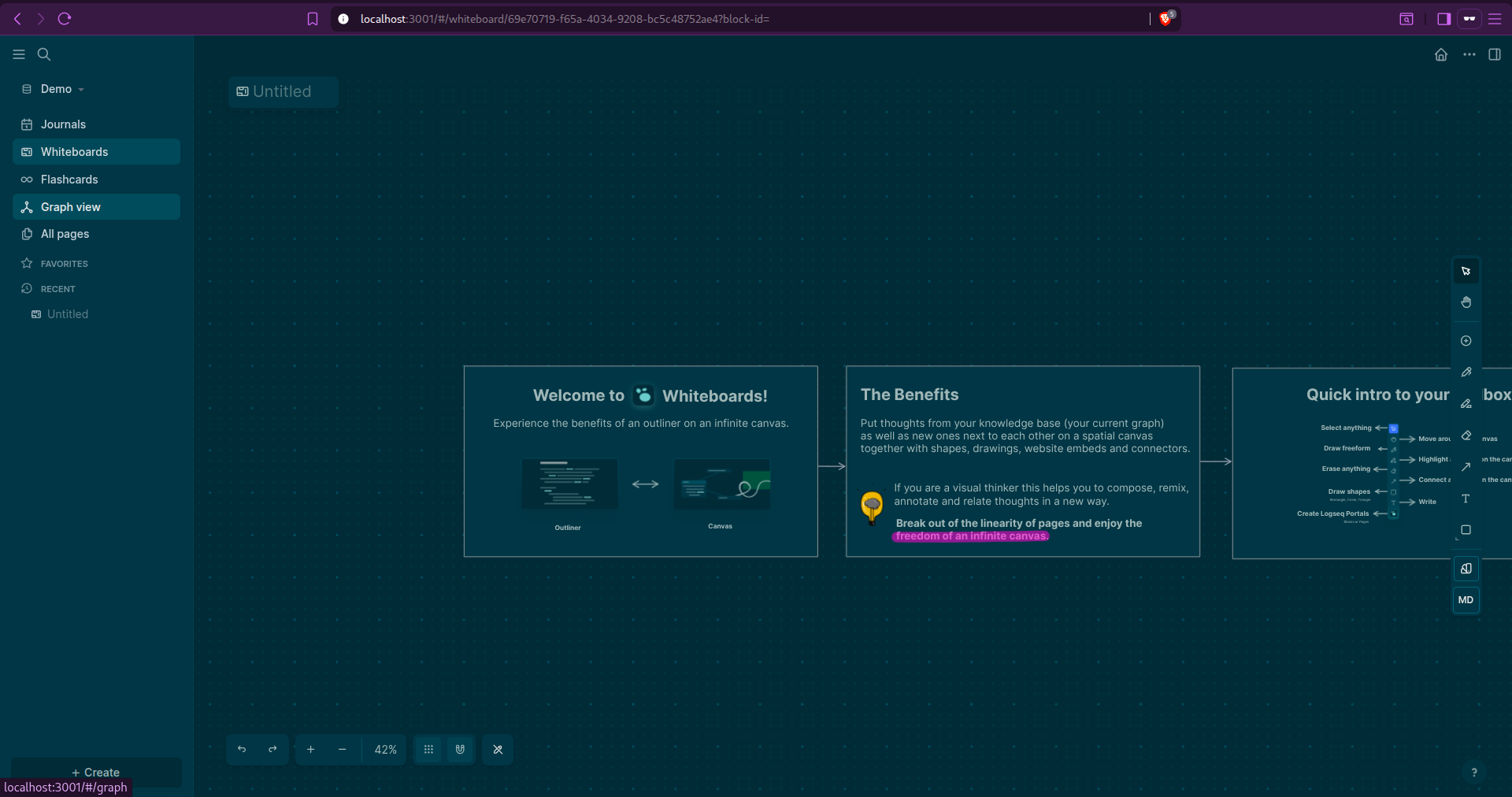Select the highlighter tool
The image size is (1512, 797).
tap(1466, 404)
